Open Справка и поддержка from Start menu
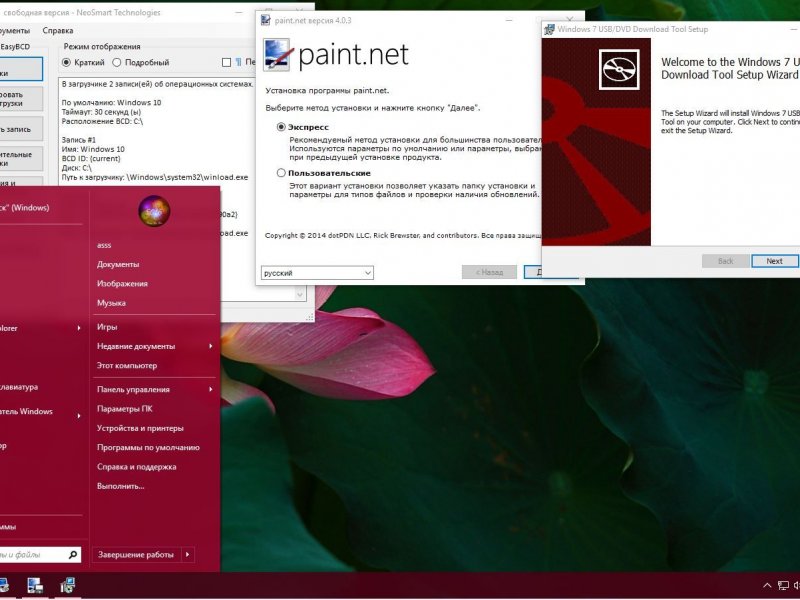The width and height of the screenshot is (800, 600). click(x=137, y=467)
